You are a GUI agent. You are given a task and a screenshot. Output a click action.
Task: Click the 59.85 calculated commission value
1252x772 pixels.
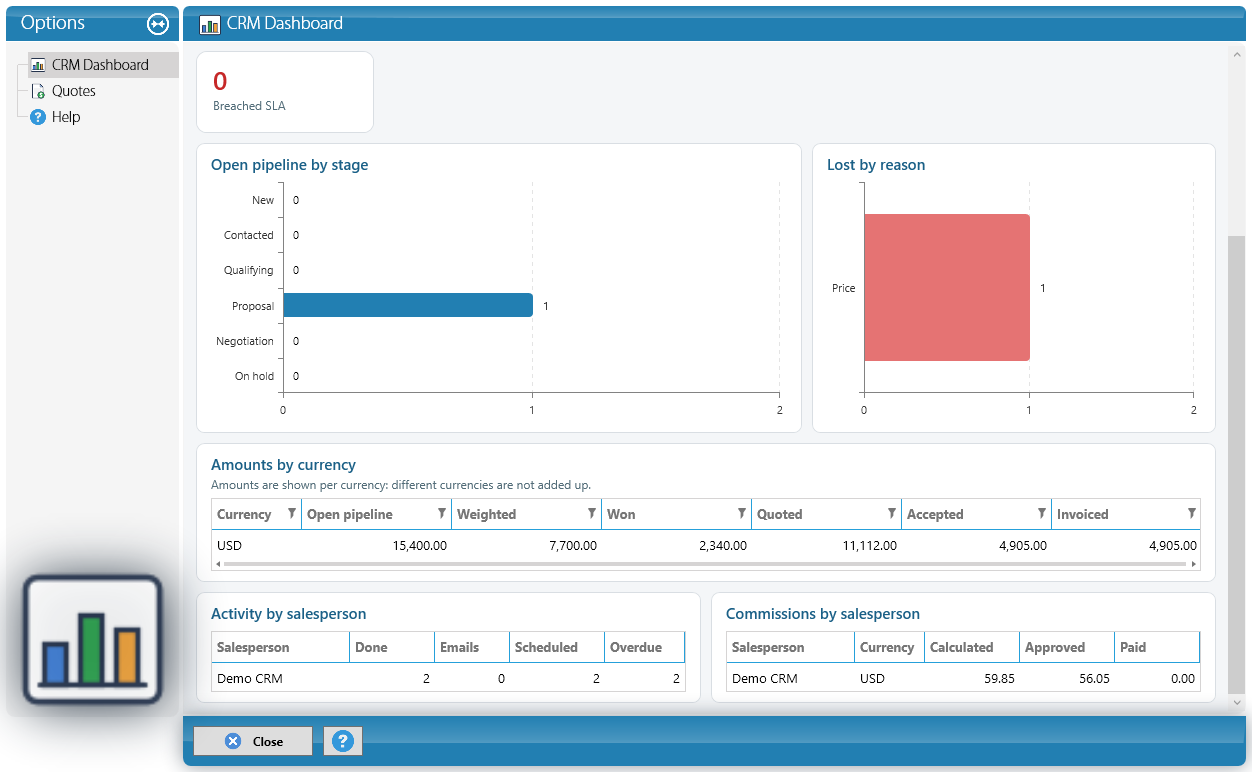pyautogui.click(x=972, y=679)
